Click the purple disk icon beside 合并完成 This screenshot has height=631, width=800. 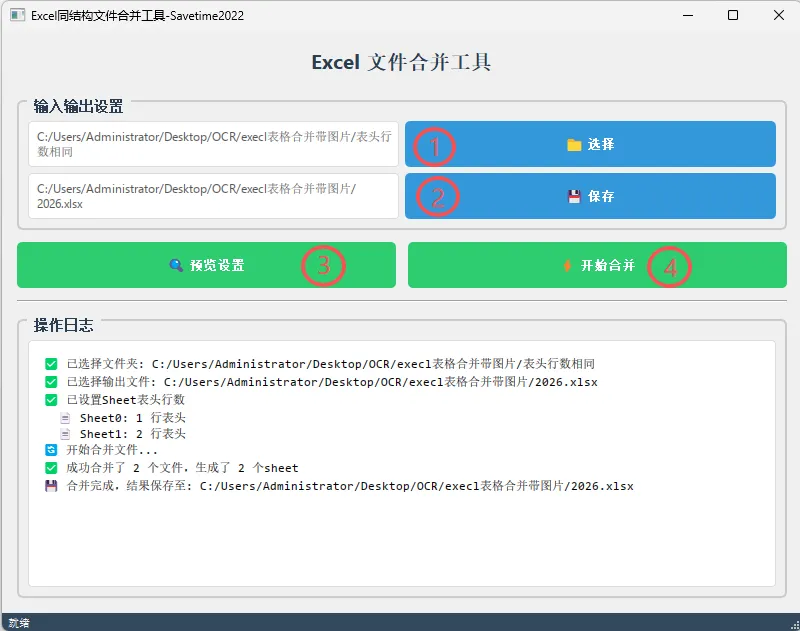coord(51,486)
